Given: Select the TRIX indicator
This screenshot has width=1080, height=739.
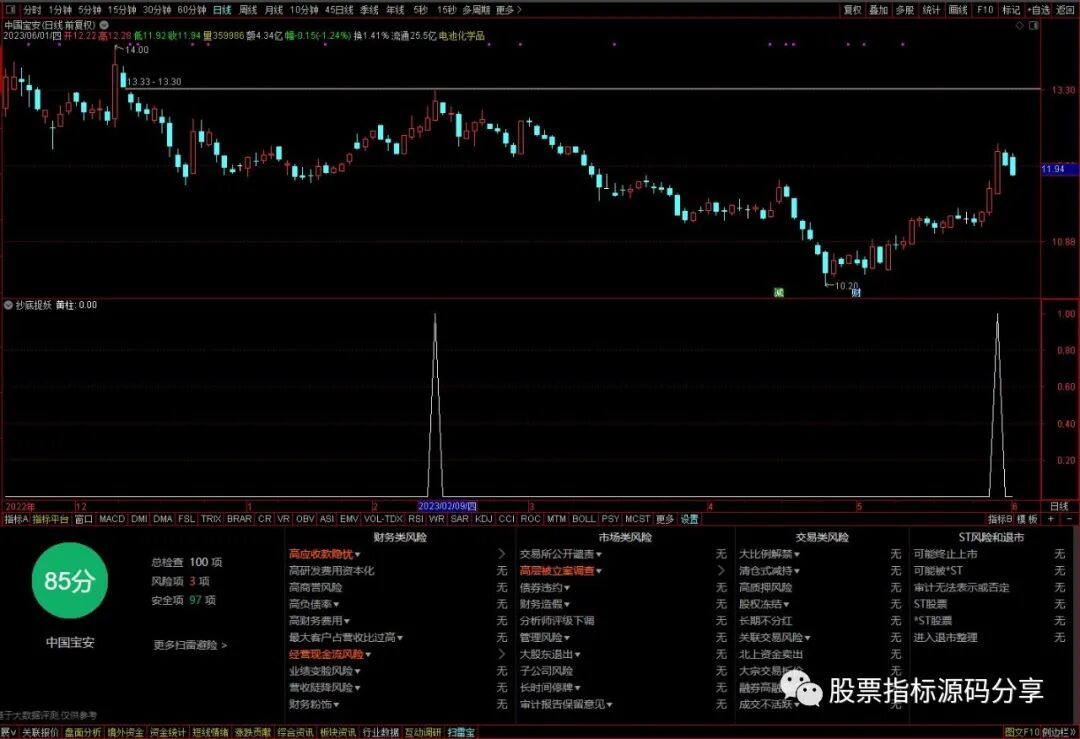Looking at the screenshot, I should [211, 519].
